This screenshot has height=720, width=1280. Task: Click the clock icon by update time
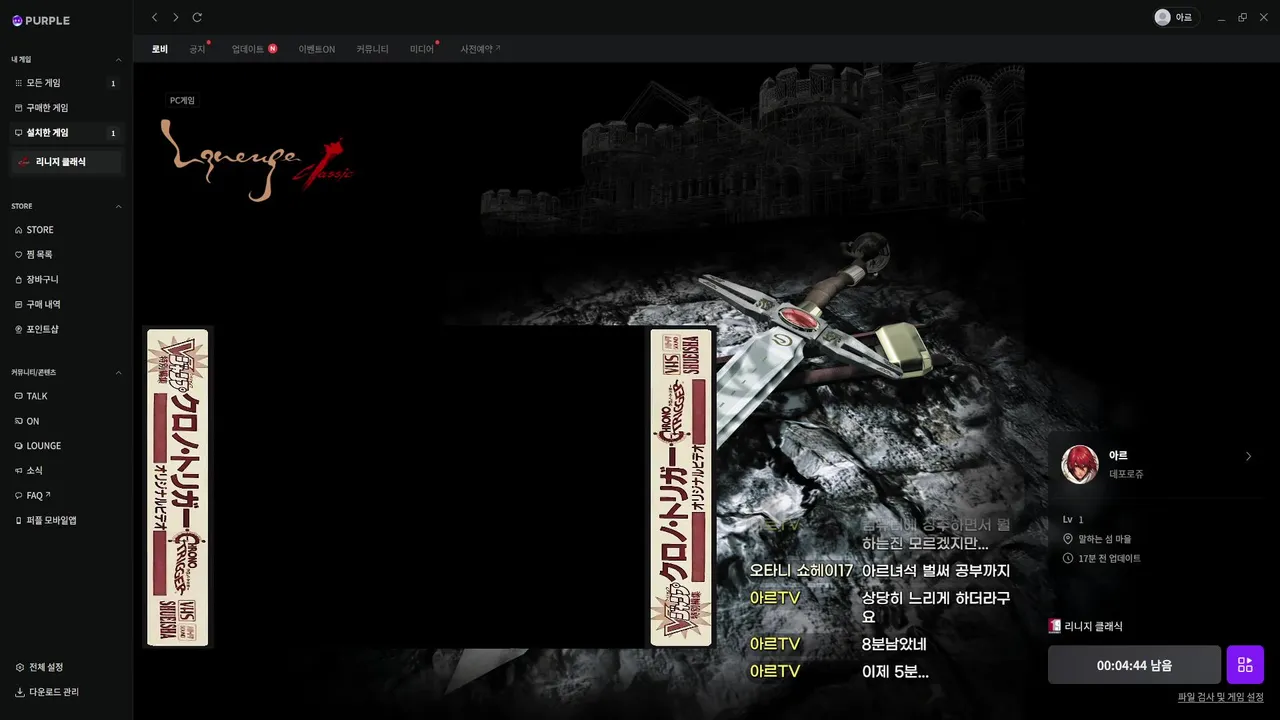[1068, 558]
